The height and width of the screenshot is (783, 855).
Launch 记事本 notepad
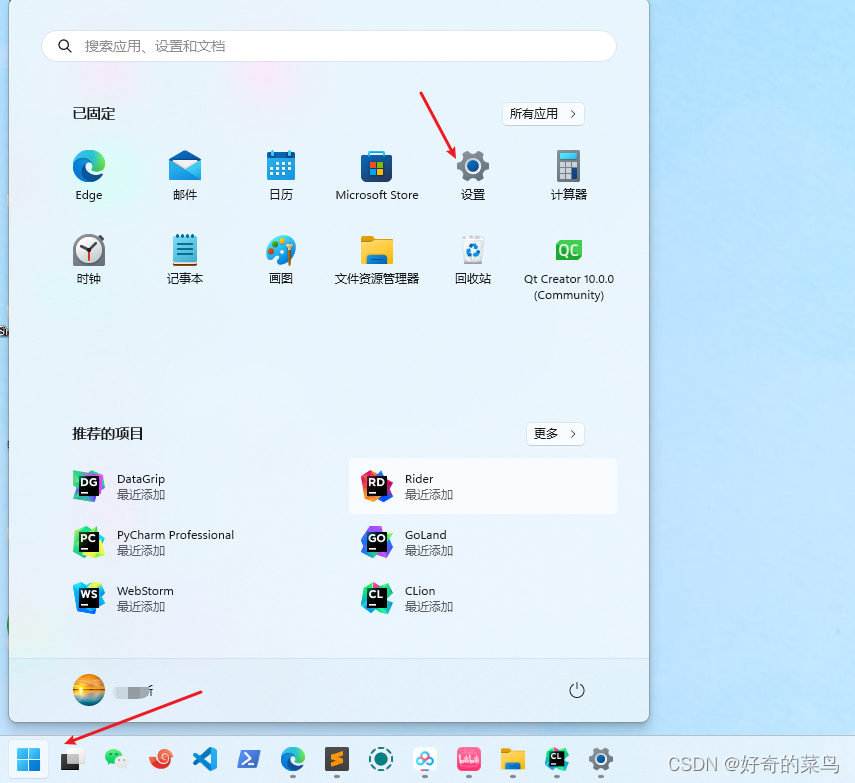[185, 259]
